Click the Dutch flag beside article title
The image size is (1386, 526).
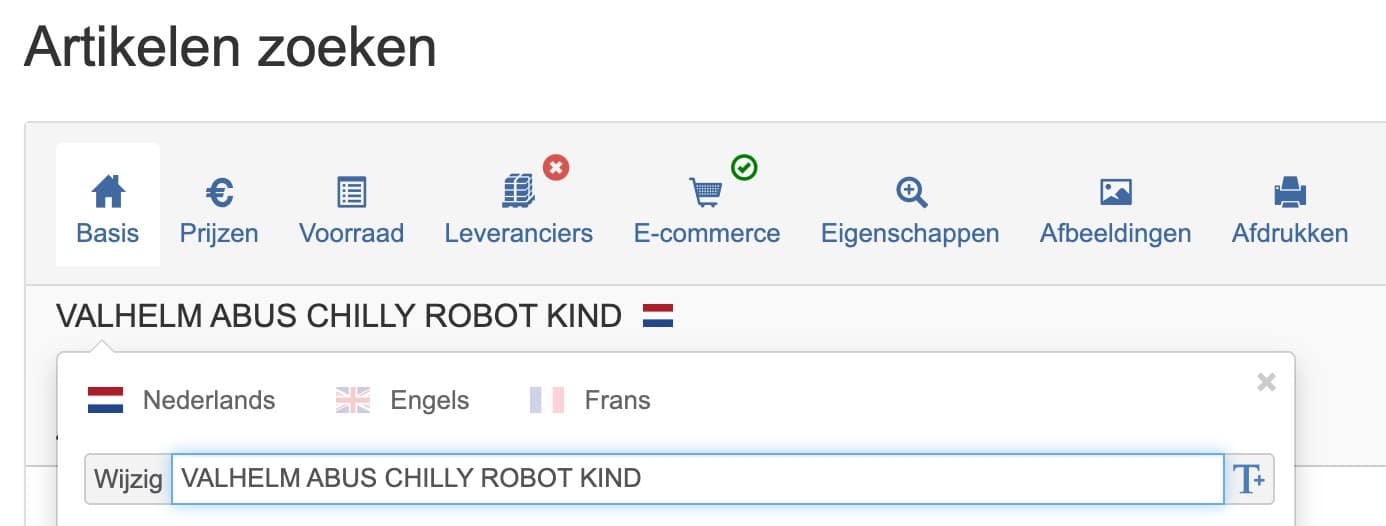tap(658, 316)
